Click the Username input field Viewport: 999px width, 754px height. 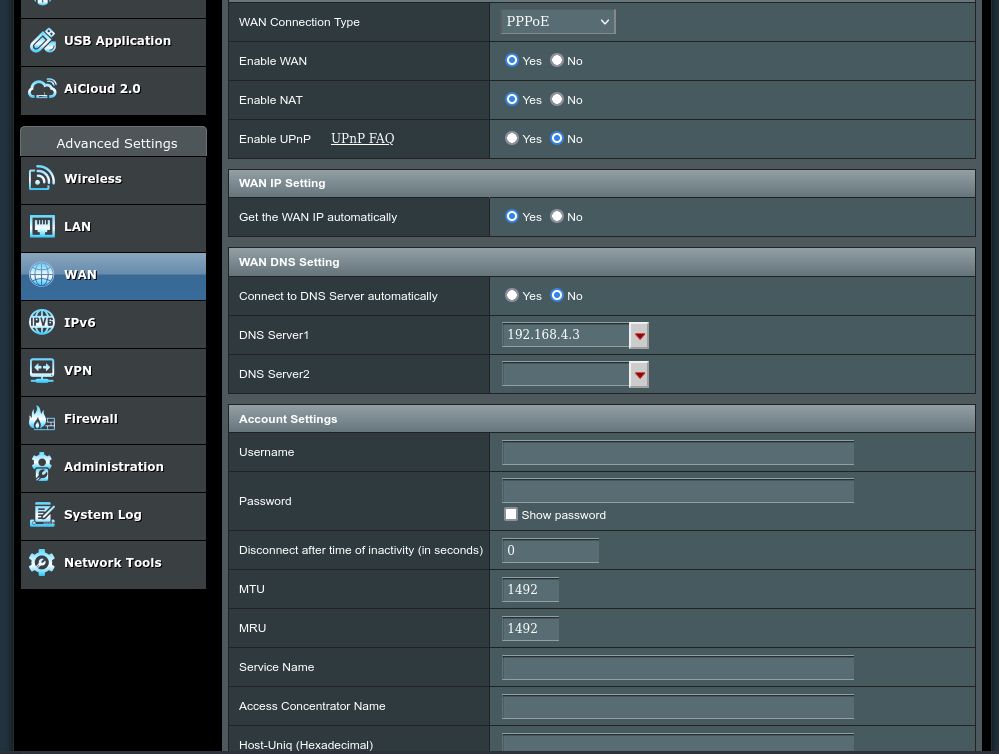click(x=677, y=453)
